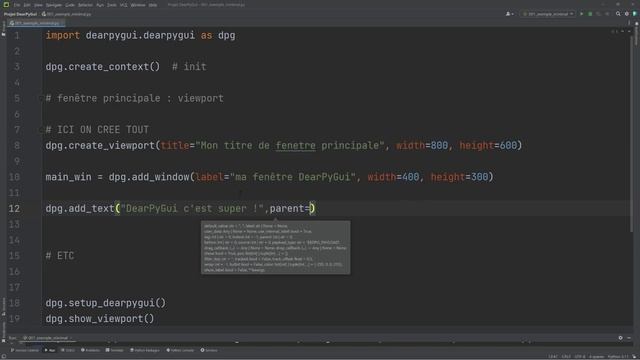This screenshot has height=360, width=640.
Task: Open the Navigate menu
Action: (54, 5)
